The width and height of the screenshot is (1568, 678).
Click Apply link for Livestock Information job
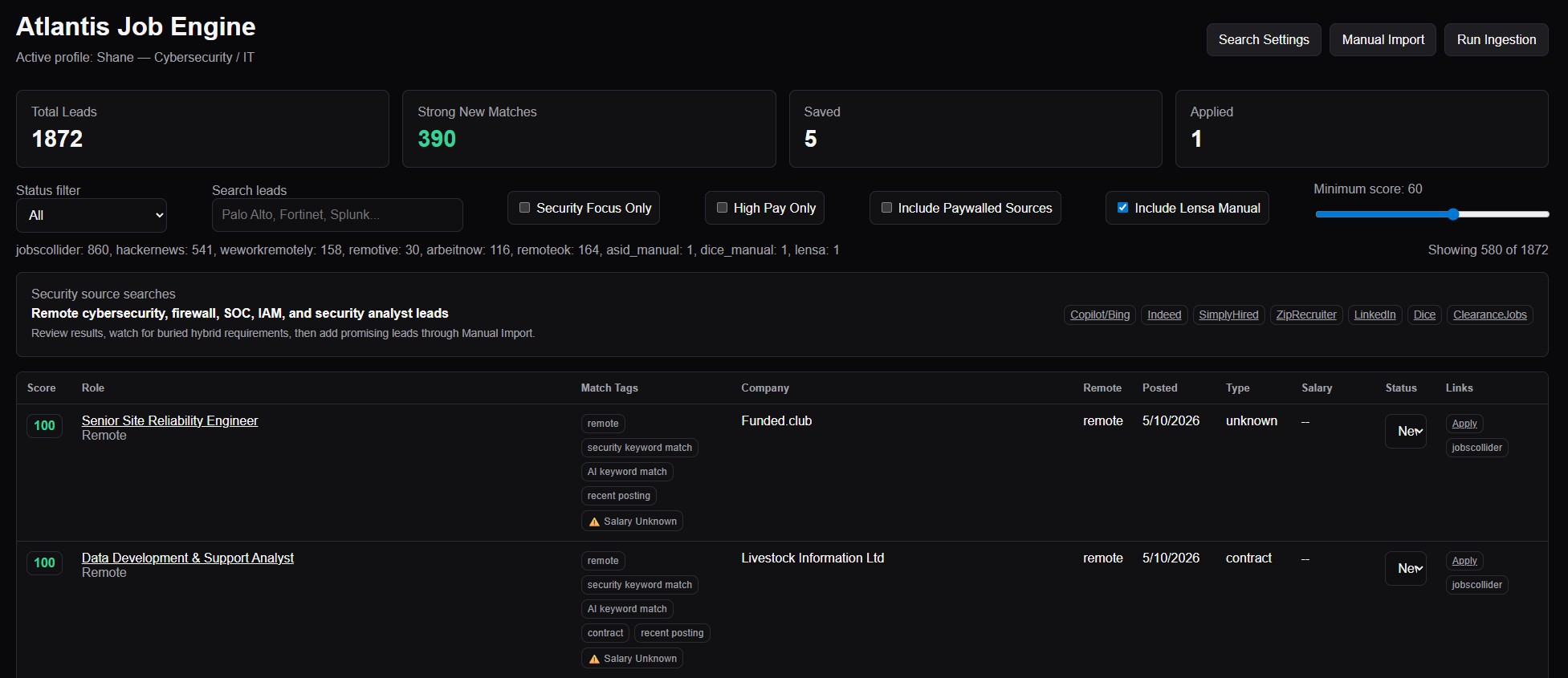pos(1464,561)
